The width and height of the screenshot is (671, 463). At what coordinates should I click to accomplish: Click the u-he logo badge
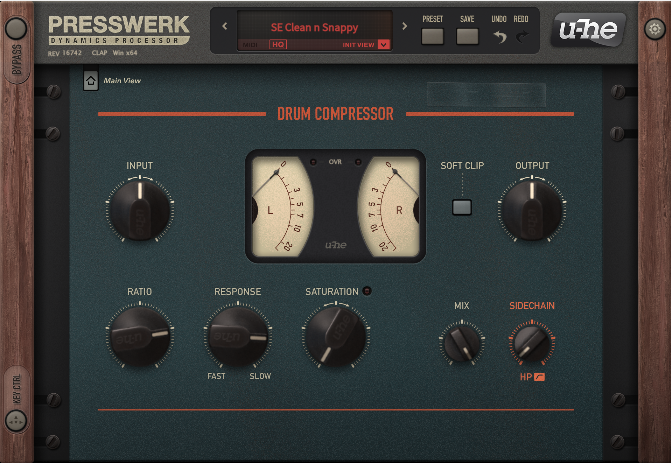pyautogui.click(x=588, y=29)
